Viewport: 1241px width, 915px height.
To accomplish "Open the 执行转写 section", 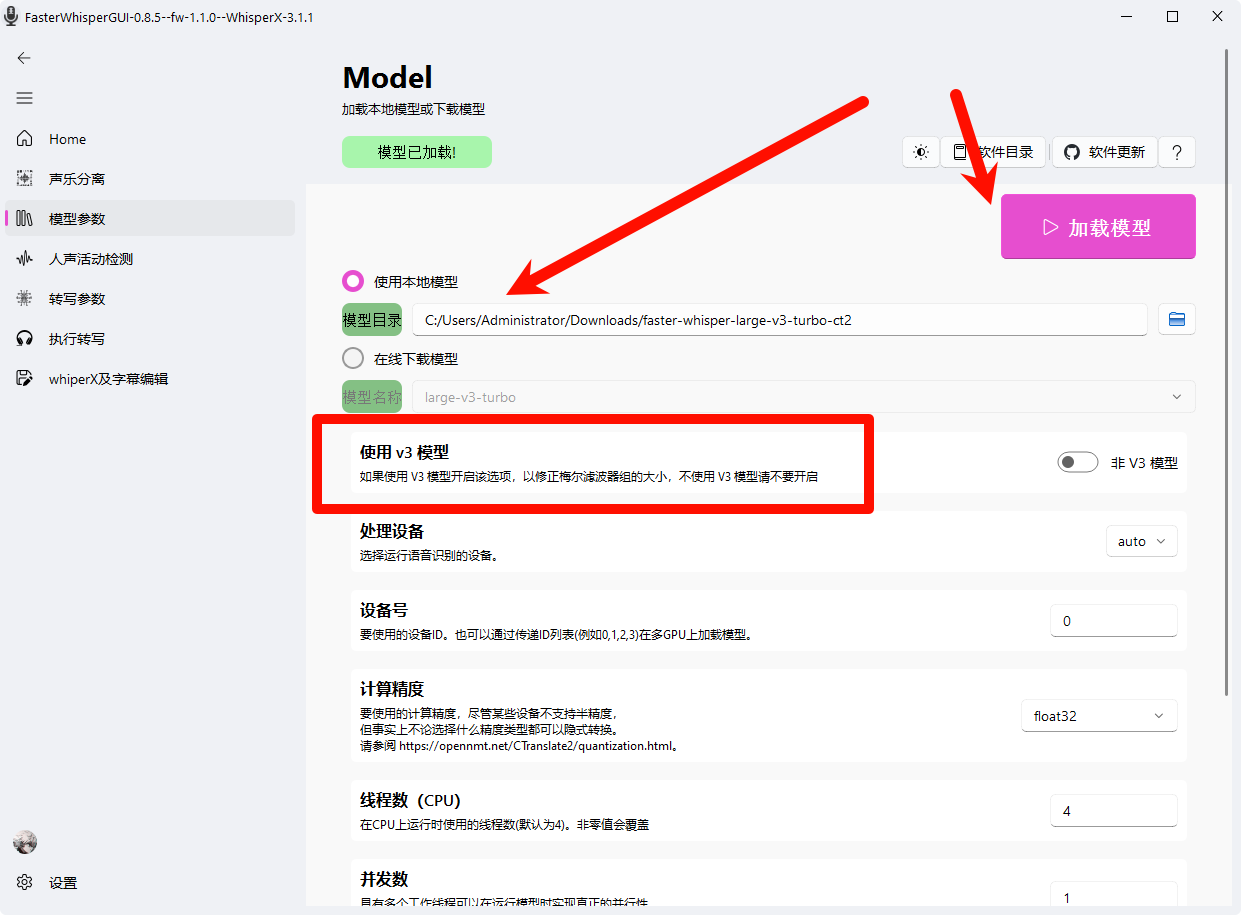I will [x=75, y=338].
